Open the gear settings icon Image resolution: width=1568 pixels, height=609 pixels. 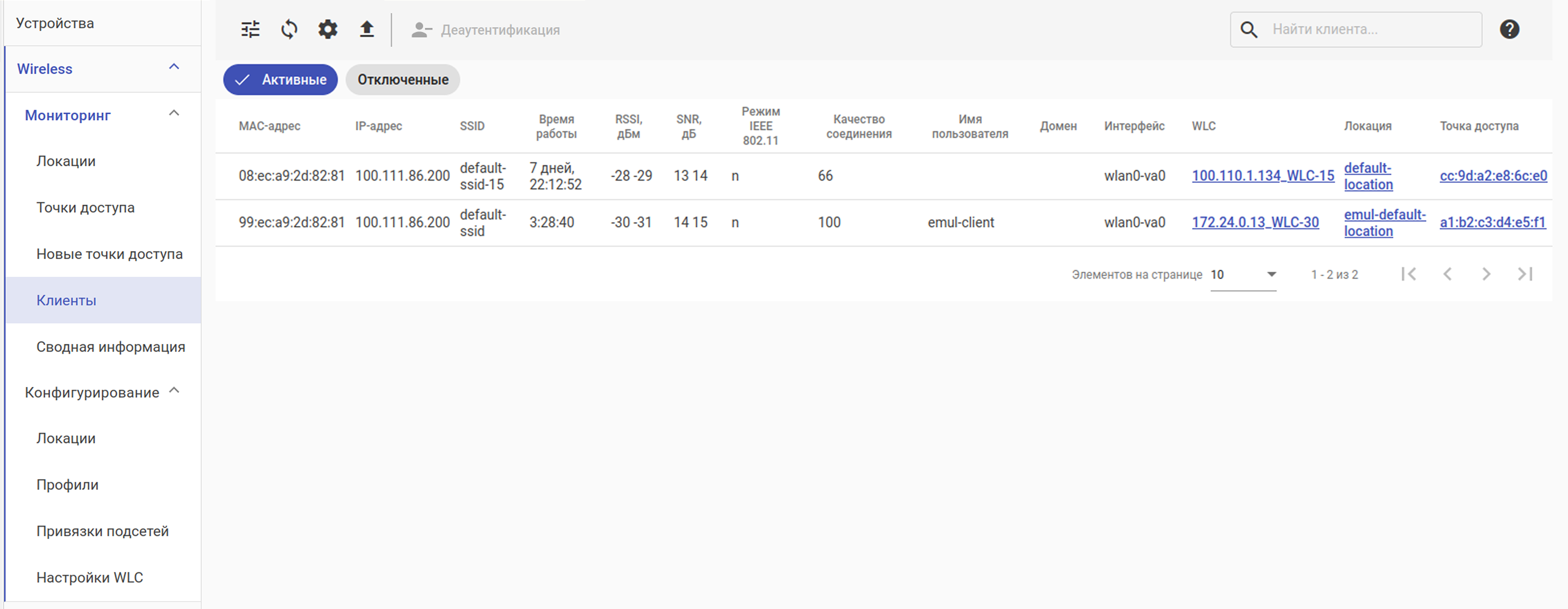(x=327, y=29)
